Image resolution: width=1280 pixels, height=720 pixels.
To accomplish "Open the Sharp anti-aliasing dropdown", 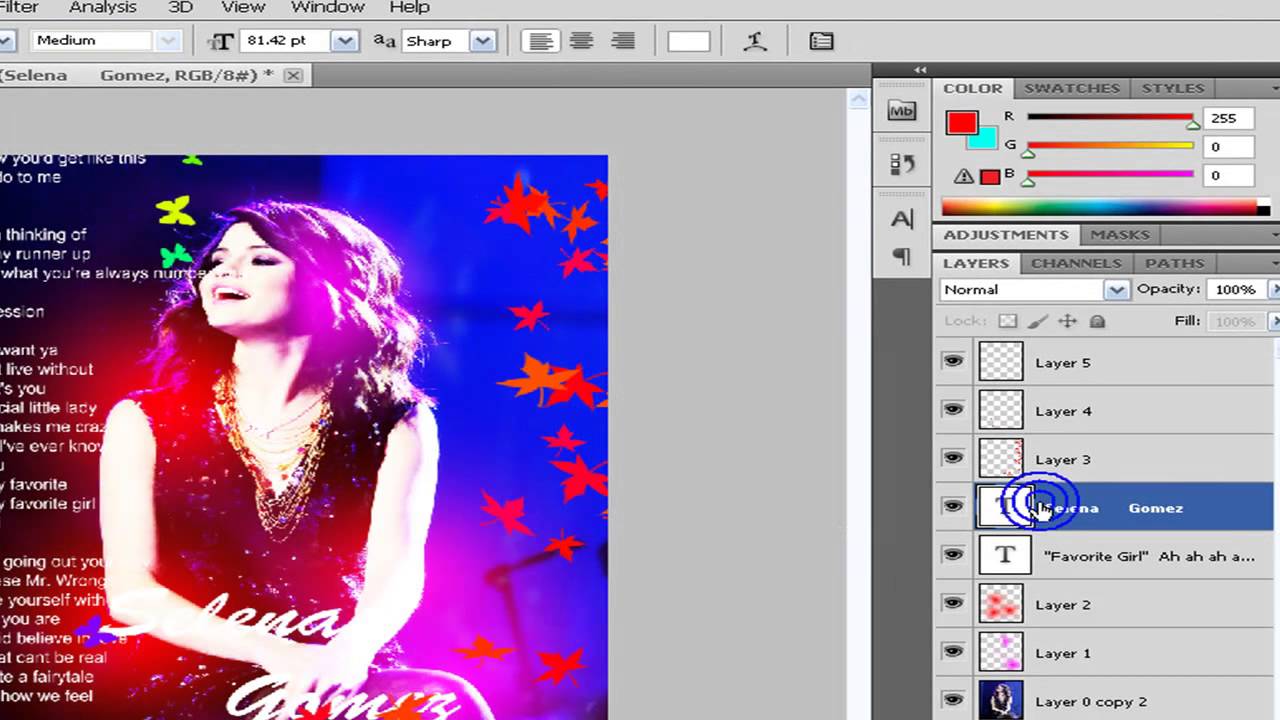I will point(484,41).
